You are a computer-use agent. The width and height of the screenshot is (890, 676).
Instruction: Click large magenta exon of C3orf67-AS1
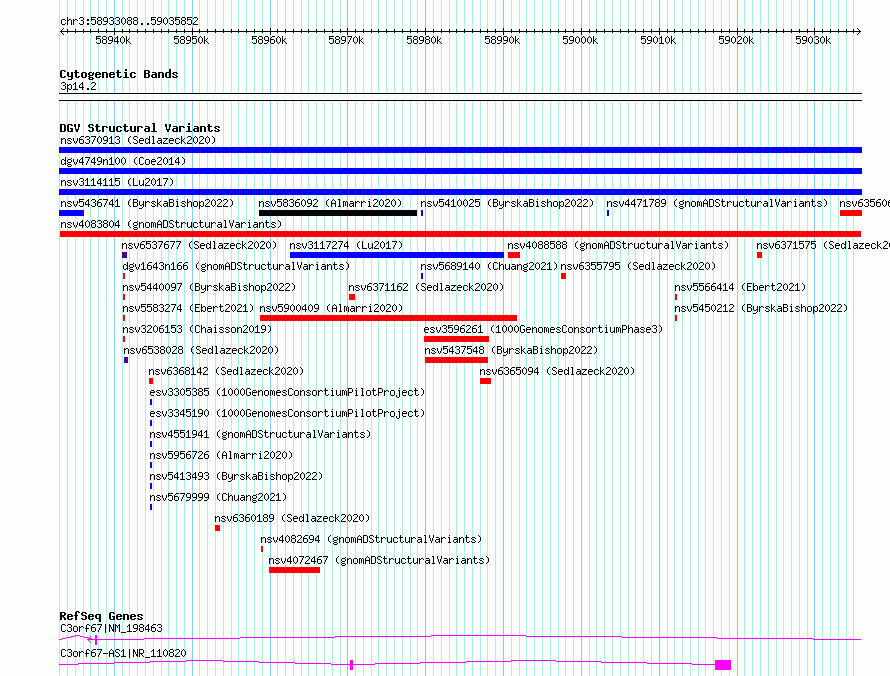pos(723,665)
